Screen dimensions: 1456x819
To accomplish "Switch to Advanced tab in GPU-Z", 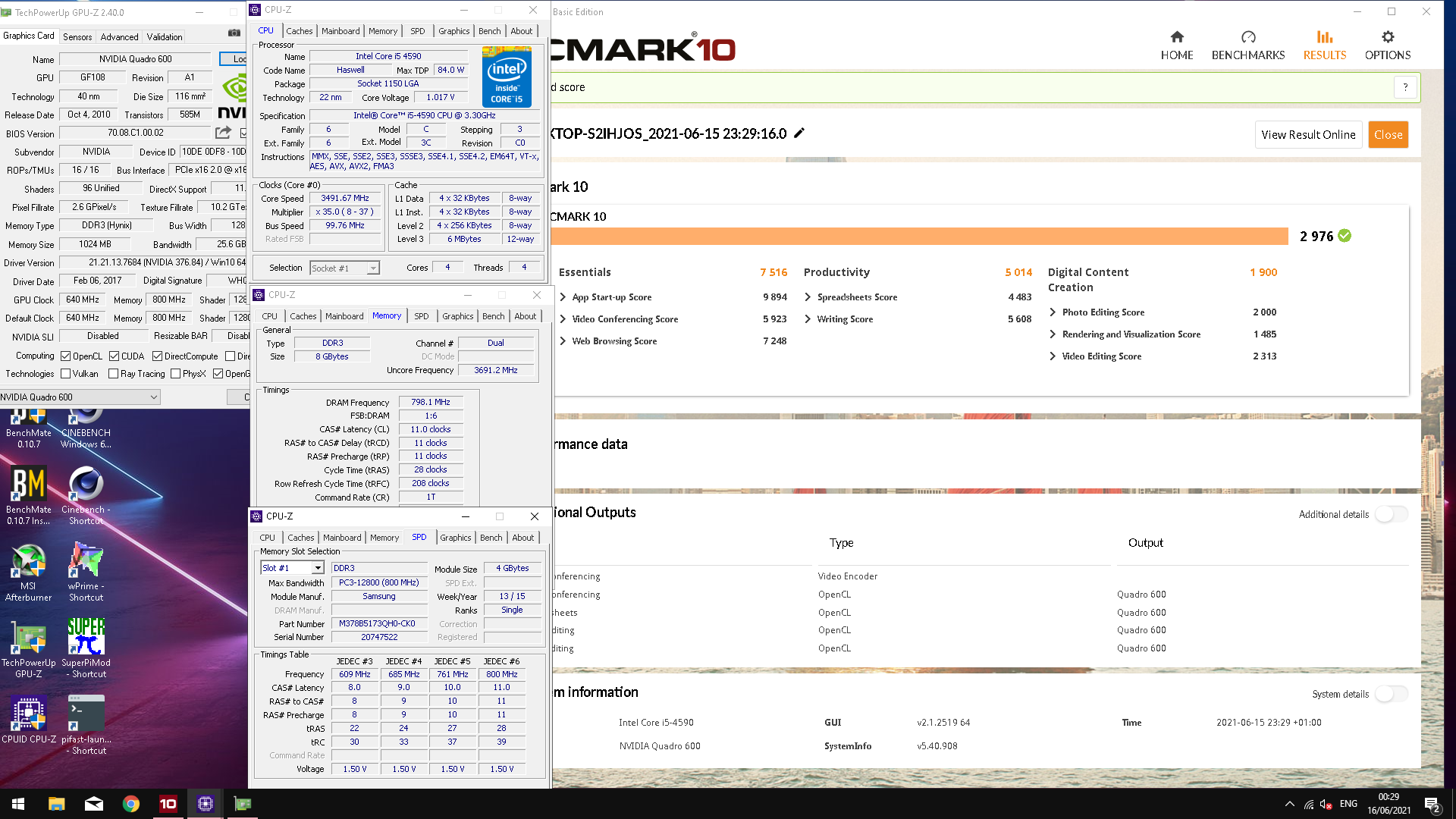I will point(119,36).
